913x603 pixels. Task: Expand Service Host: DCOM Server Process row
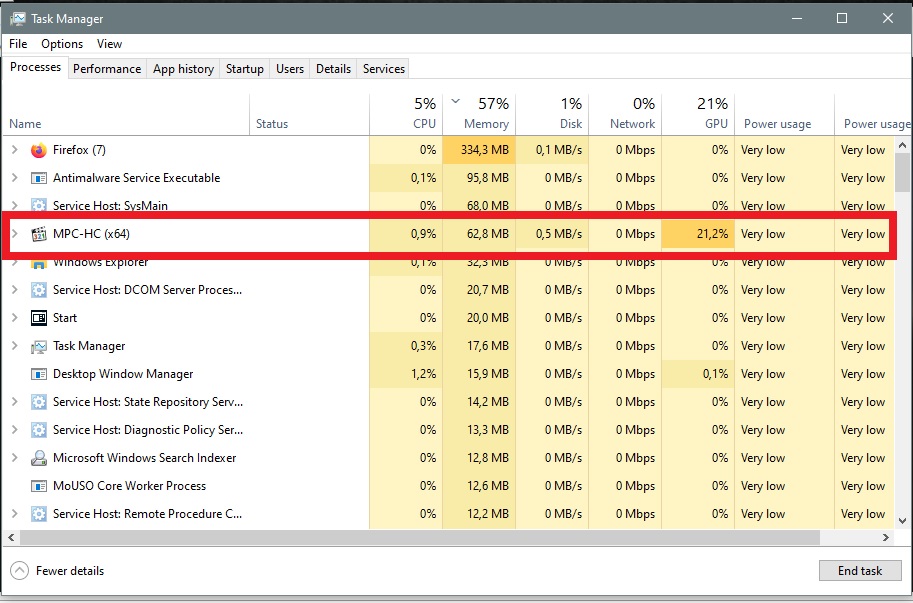pos(15,290)
